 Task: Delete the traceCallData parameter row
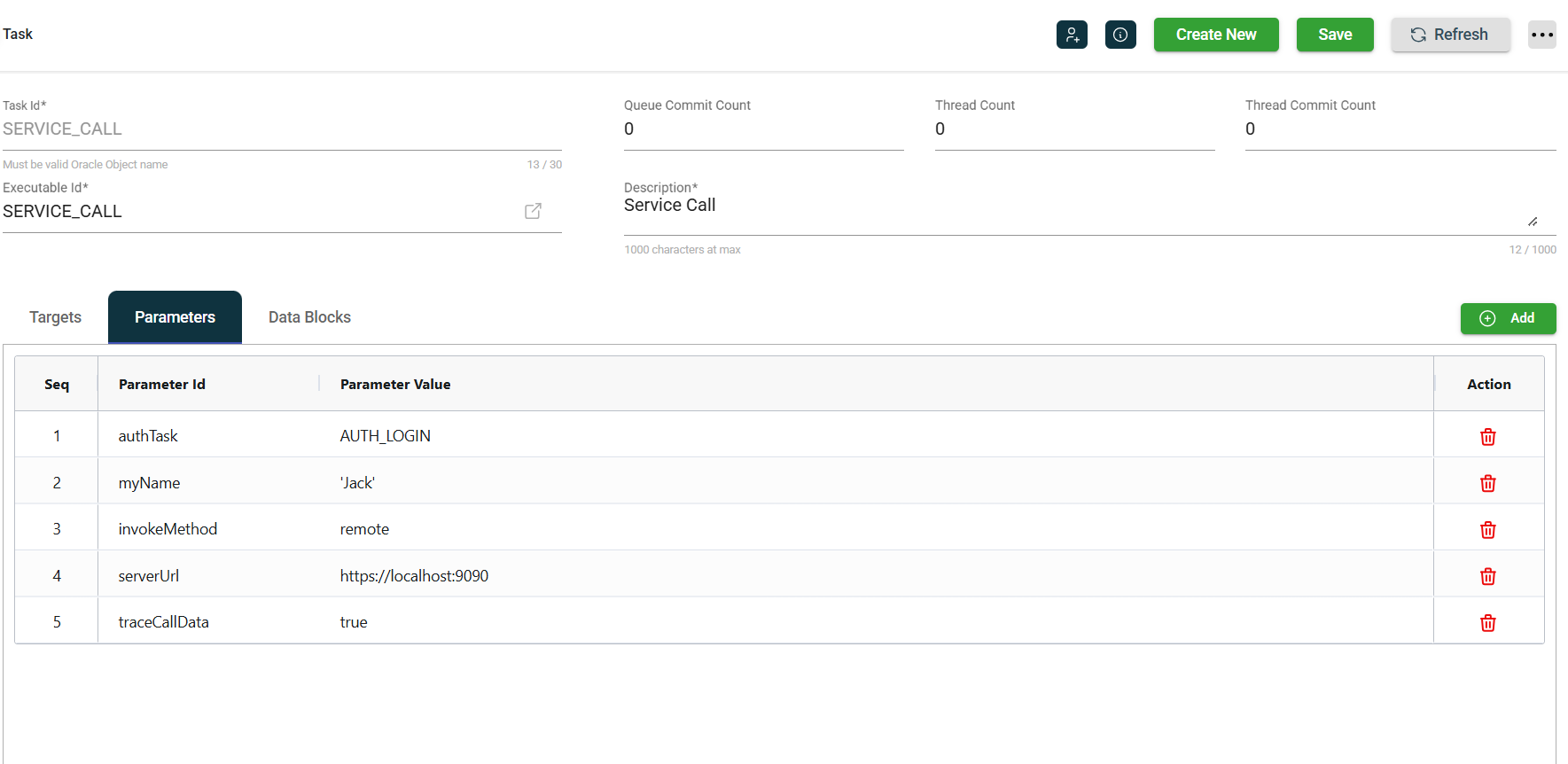click(1487, 623)
